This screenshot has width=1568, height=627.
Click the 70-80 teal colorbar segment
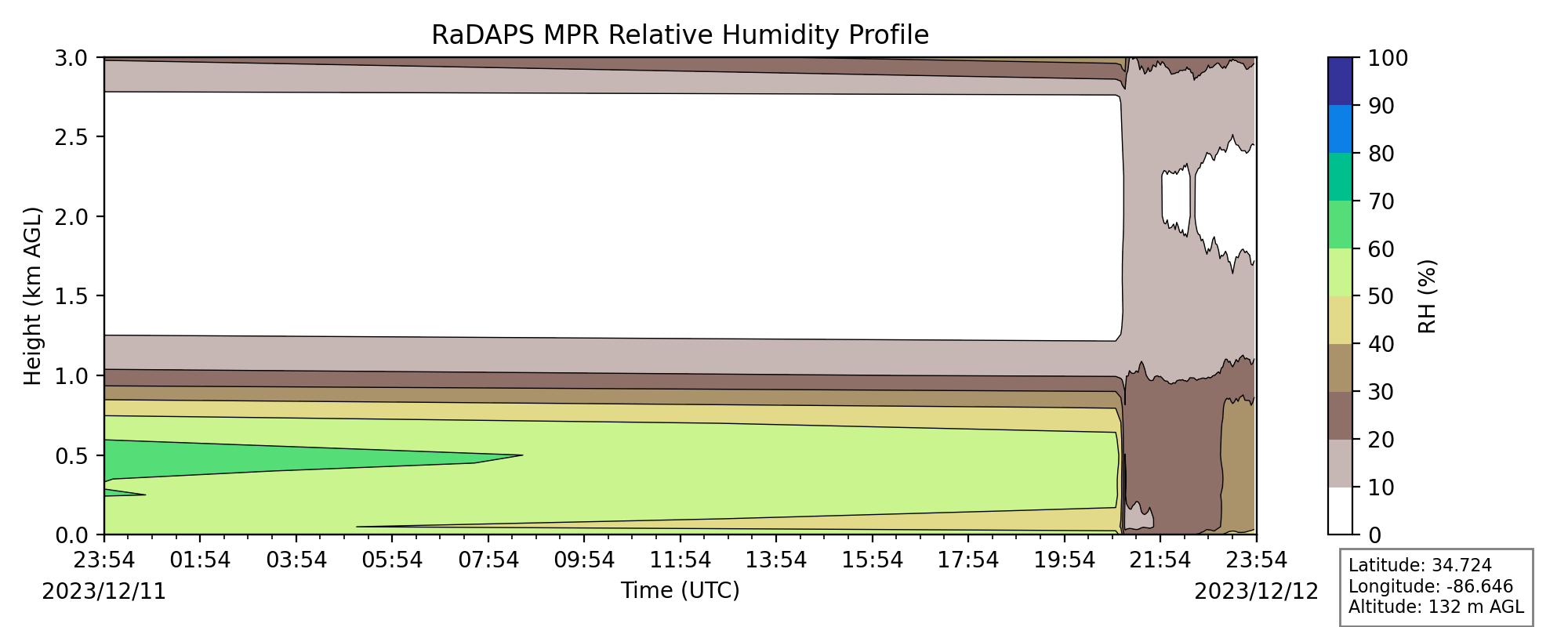tap(1341, 176)
